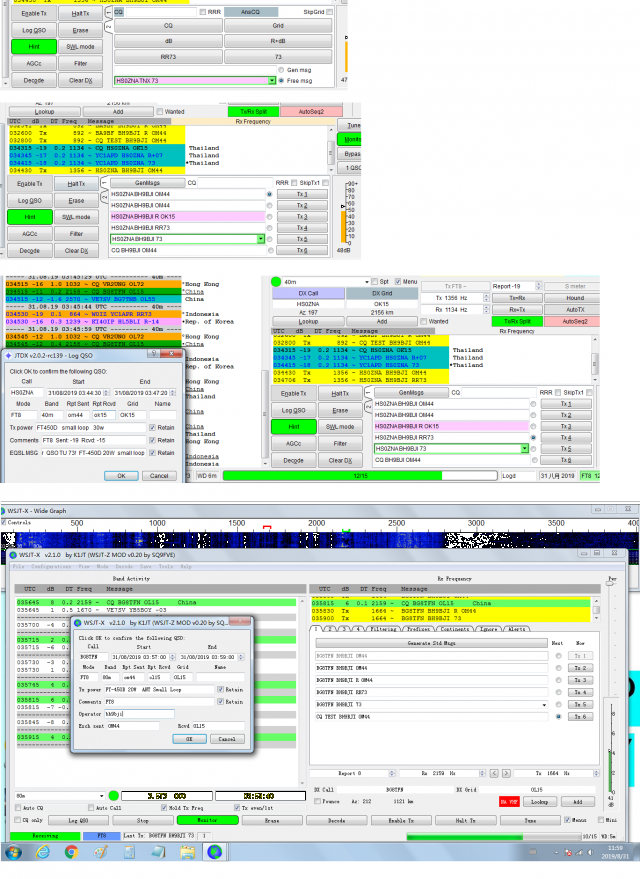Switch to the Prefixes tab
This screenshot has height=879, width=640.
pyautogui.click(x=418, y=629)
